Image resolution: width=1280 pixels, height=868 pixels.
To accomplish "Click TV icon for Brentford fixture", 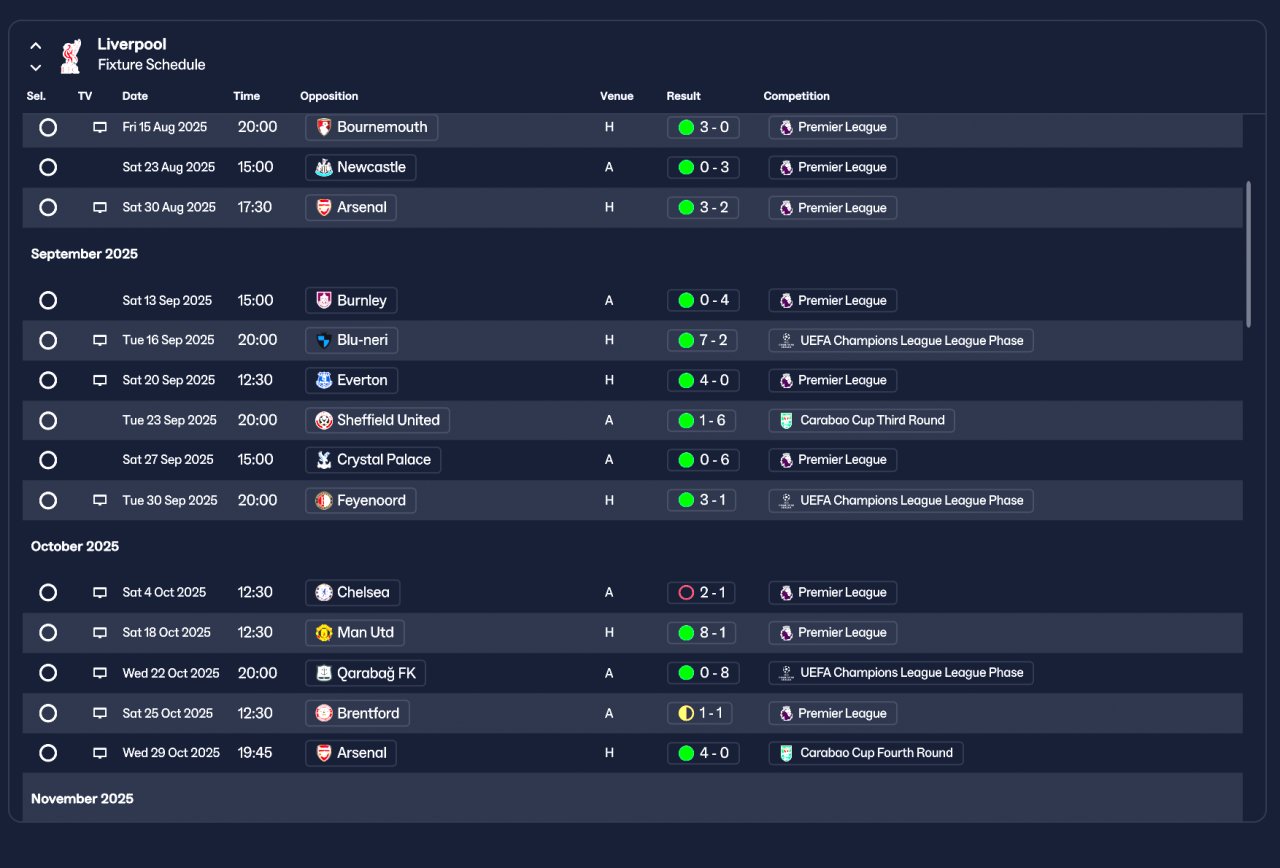I will pos(100,714).
